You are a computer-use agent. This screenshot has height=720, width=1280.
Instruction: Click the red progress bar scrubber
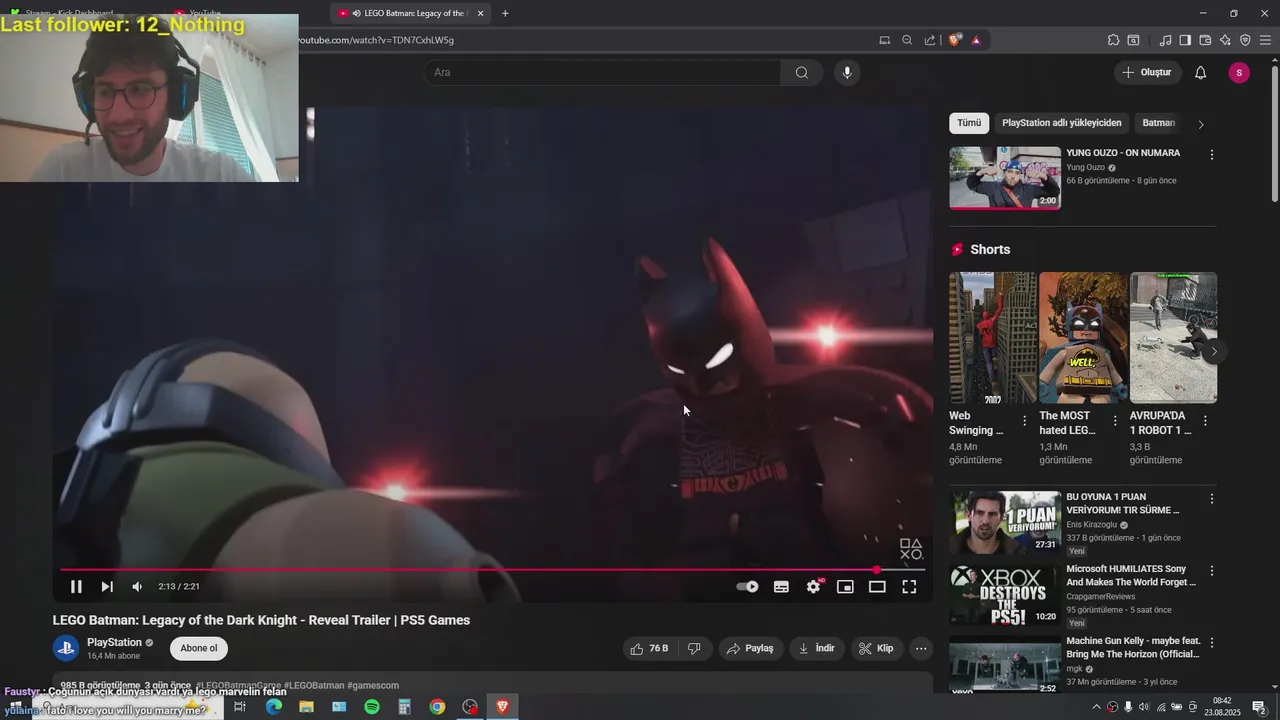click(877, 570)
